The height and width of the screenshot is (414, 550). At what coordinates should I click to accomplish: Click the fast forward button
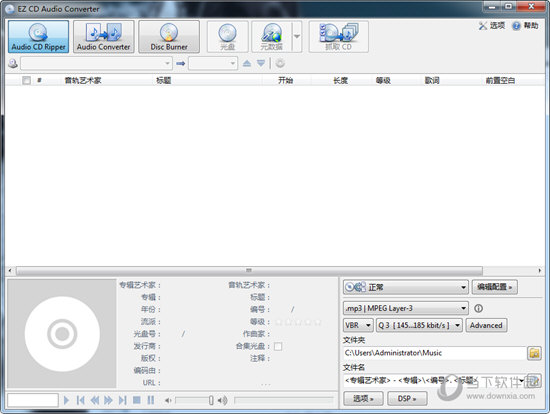pos(108,400)
